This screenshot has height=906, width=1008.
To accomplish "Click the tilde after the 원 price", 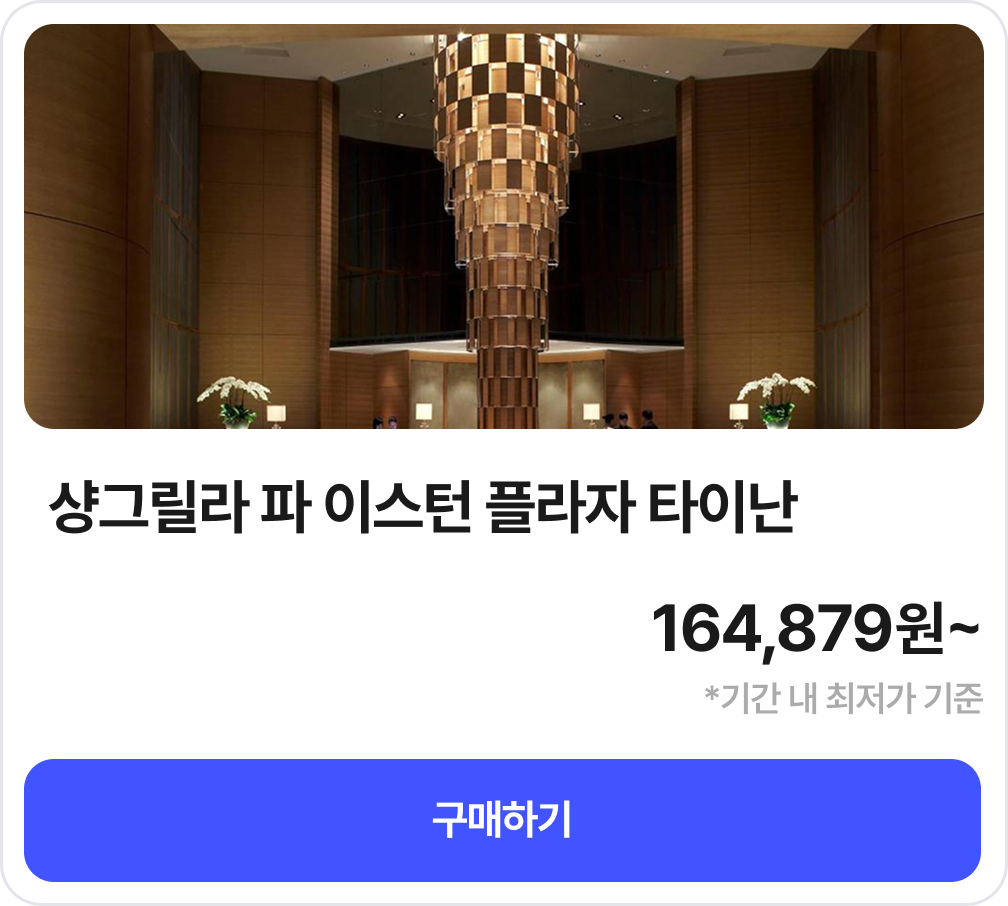I will click(964, 627).
